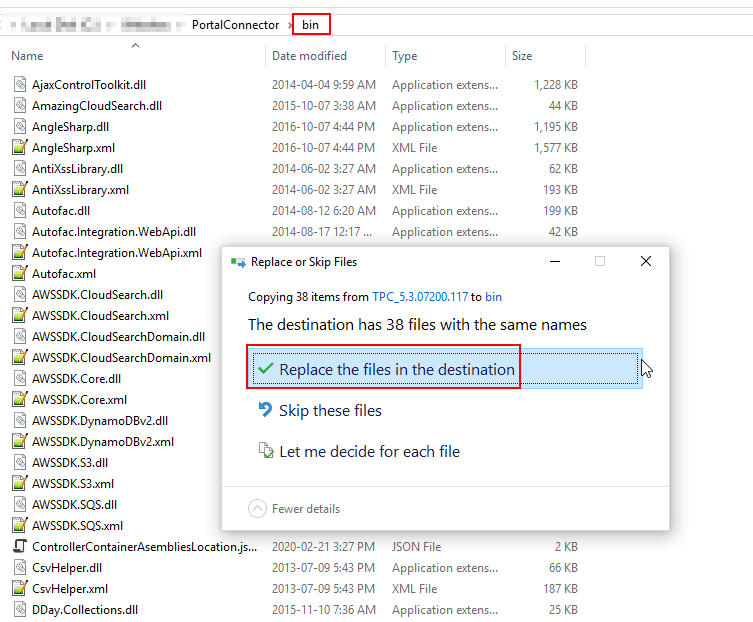This screenshot has height=622, width=753.
Task: Select AWSSDK.CloudSearchDomain.xml file name
Action: point(121,358)
